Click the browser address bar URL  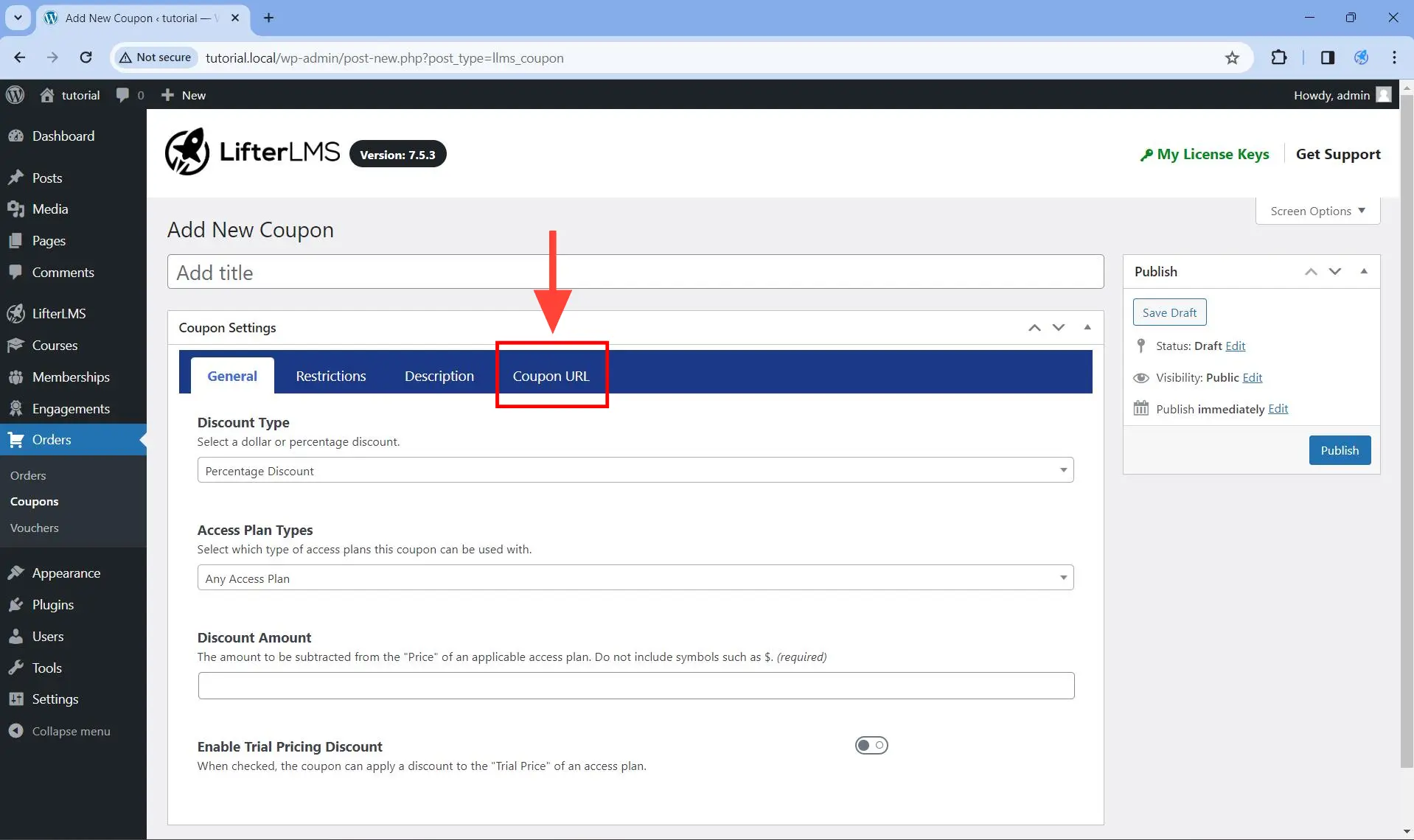(385, 58)
